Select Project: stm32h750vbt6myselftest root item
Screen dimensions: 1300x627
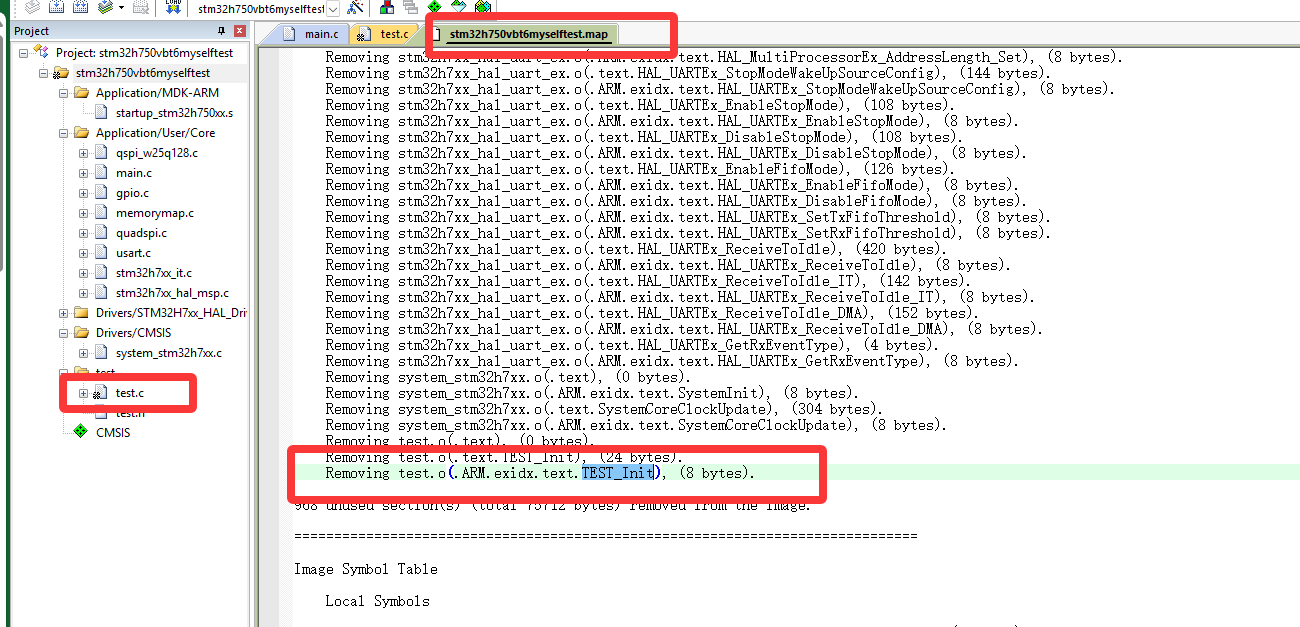pyautogui.click(x=144, y=52)
